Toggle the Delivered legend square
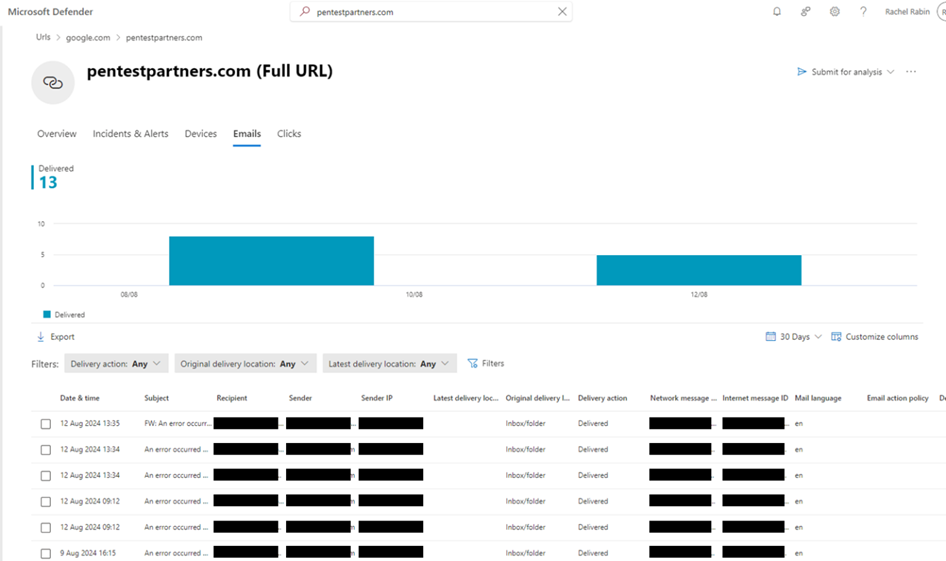This screenshot has width=946, height=561. point(46,314)
